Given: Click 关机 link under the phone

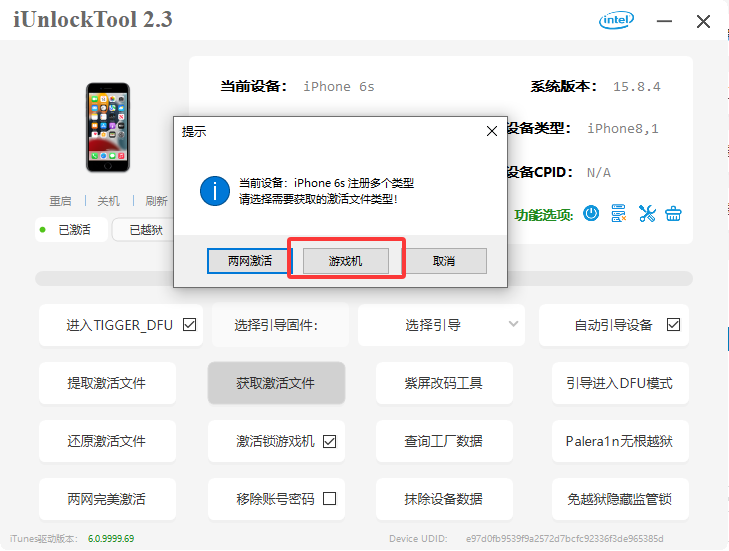Looking at the screenshot, I should tap(108, 201).
